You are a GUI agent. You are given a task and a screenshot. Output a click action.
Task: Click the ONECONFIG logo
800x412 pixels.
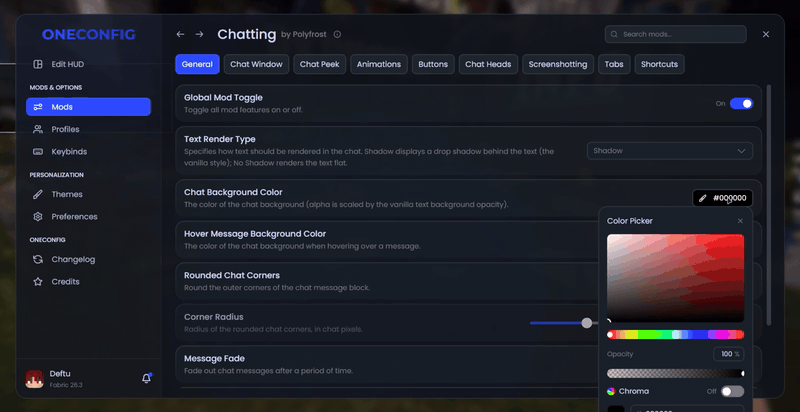coord(89,35)
